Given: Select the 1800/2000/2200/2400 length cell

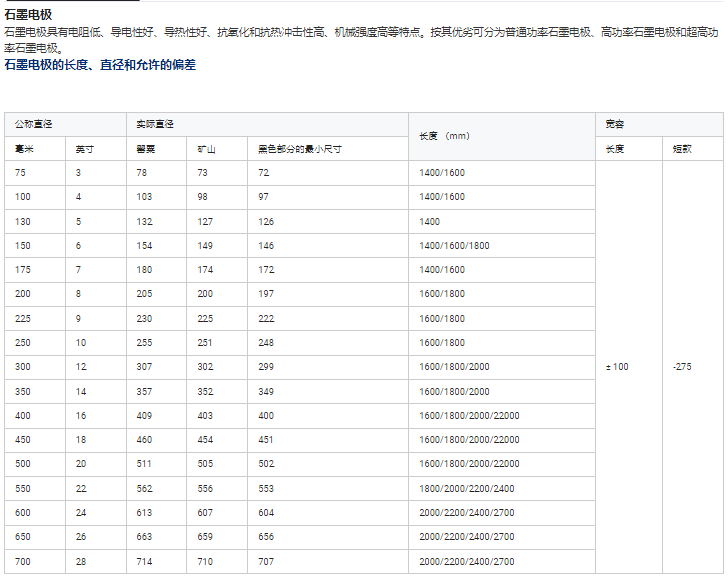Looking at the screenshot, I should tap(466, 489).
